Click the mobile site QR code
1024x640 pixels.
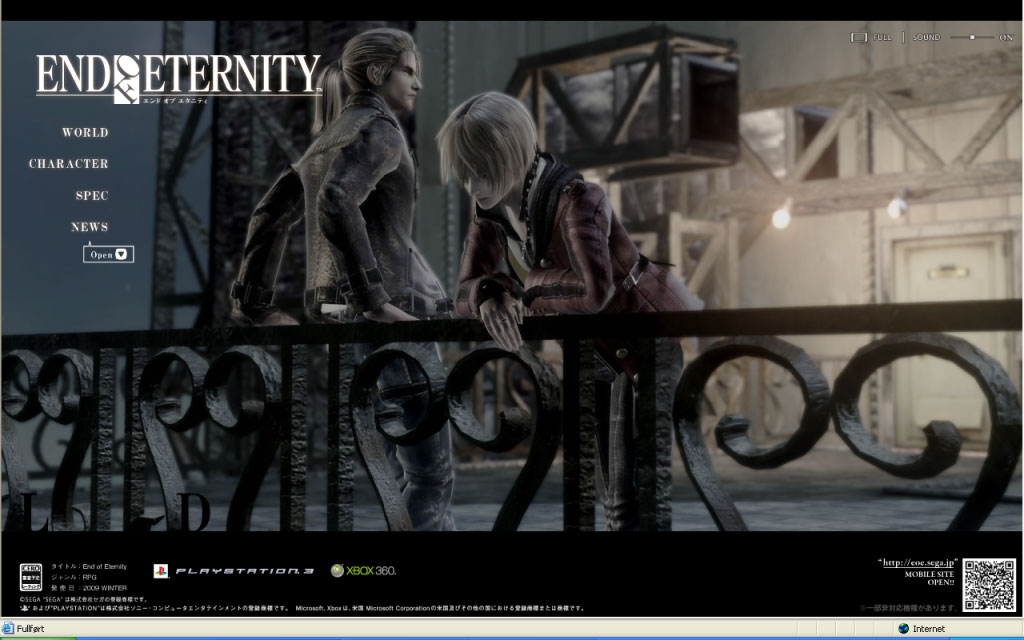click(989, 585)
